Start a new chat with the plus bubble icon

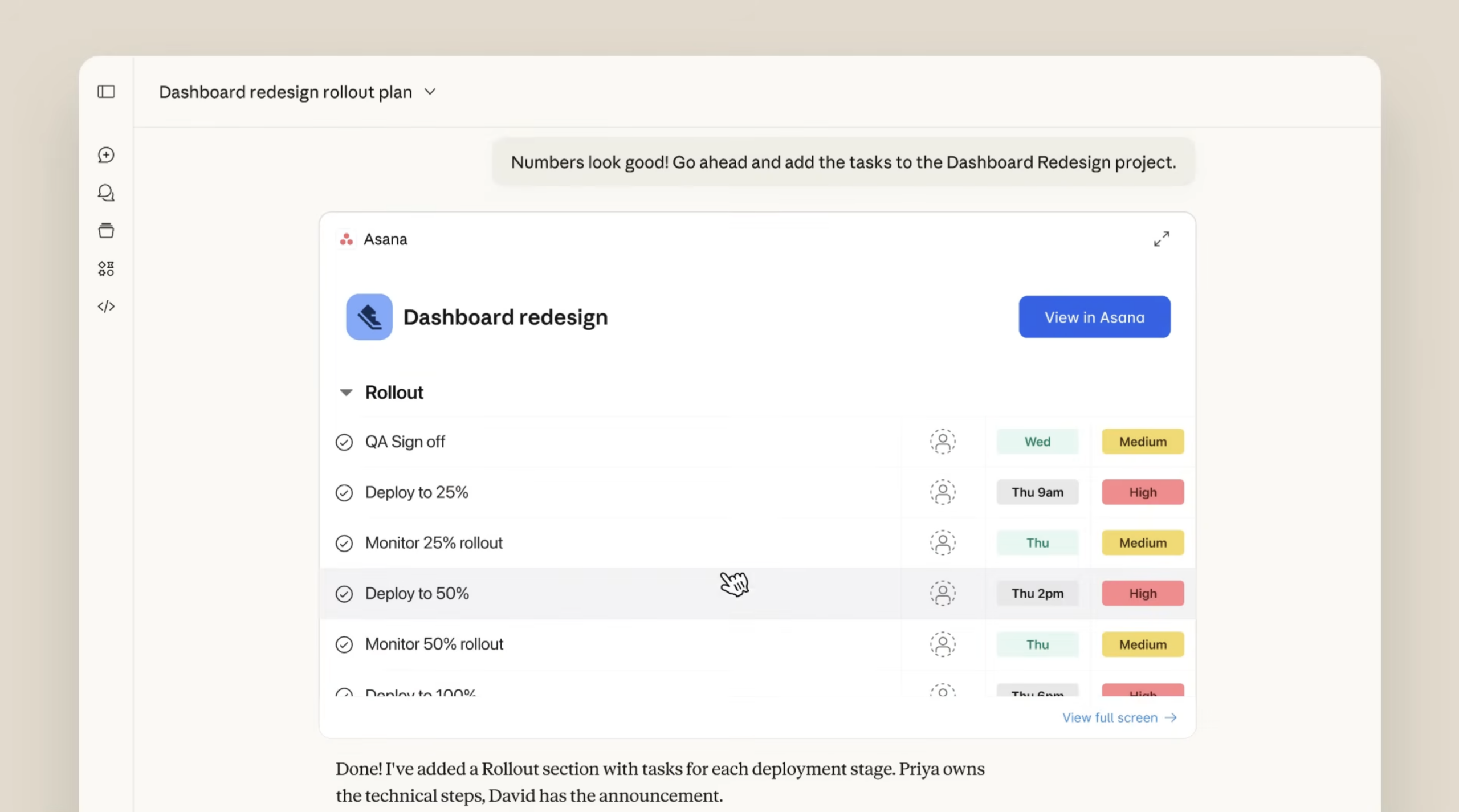pos(106,155)
